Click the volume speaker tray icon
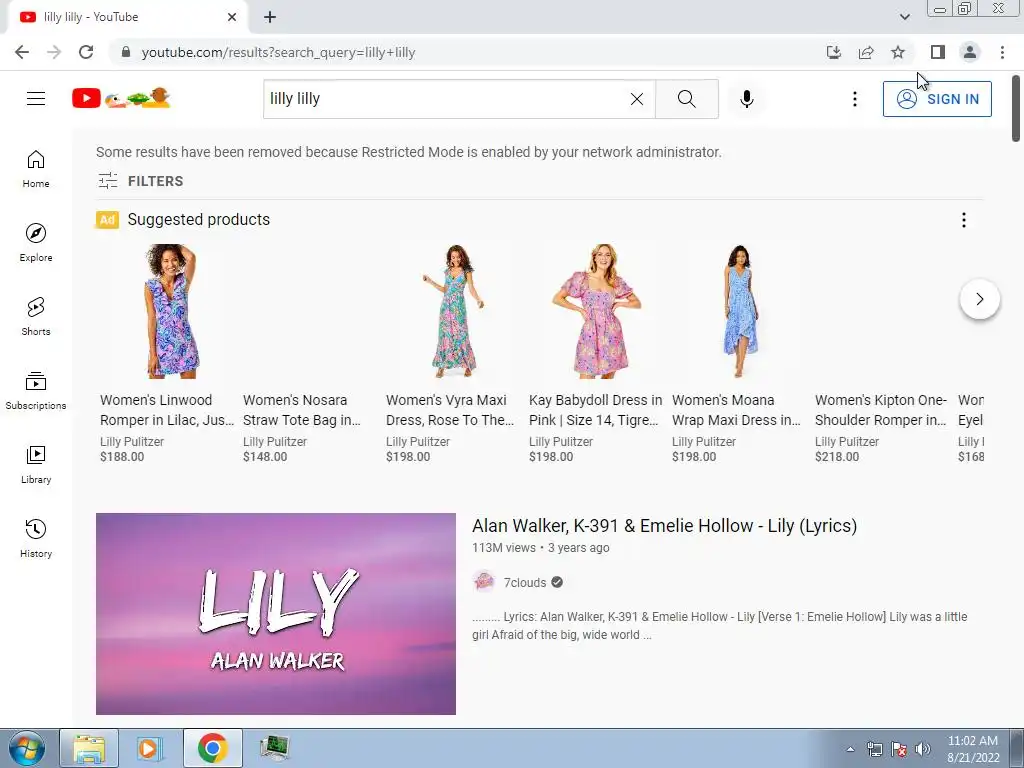 pos(923,749)
